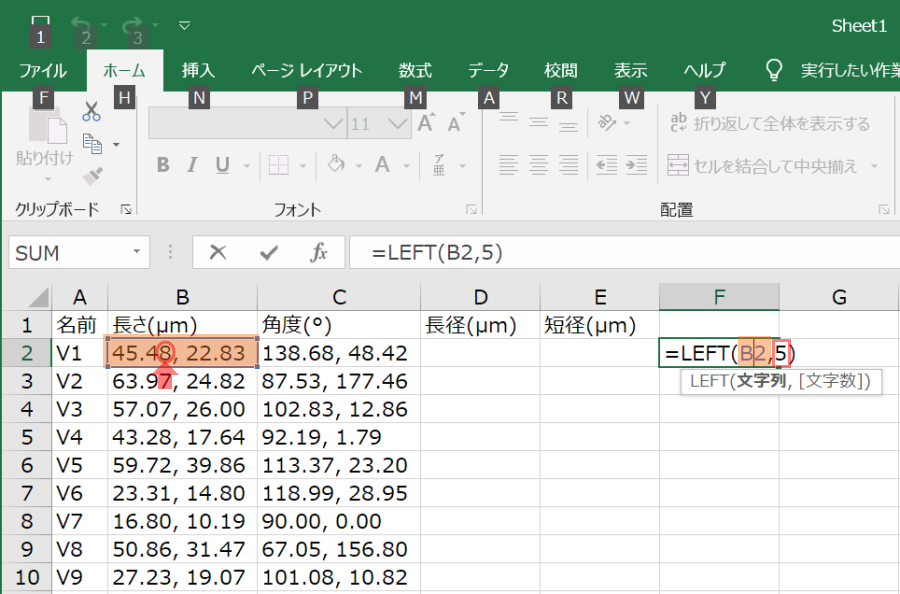Confirm formula with checkmark icon
Screen dimensions: 900x594
tap(269, 253)
